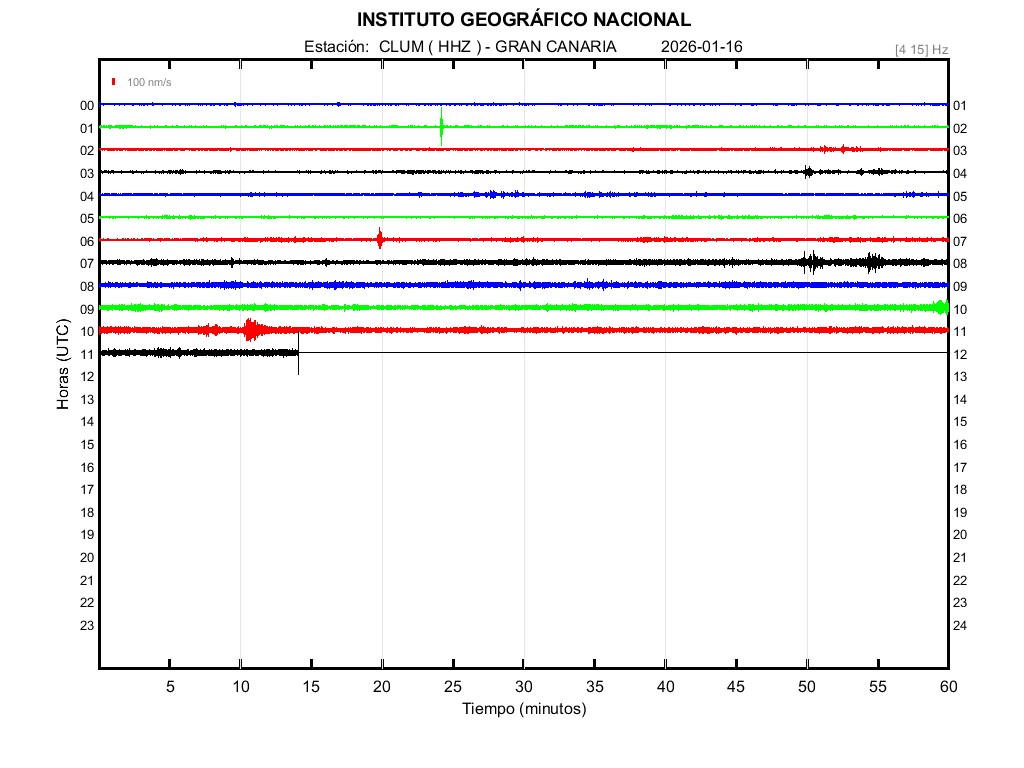Viewport: 1024px width, 768px height.
Task: Click the red 100 nm/s scale bar
Action: coord(114,82)
